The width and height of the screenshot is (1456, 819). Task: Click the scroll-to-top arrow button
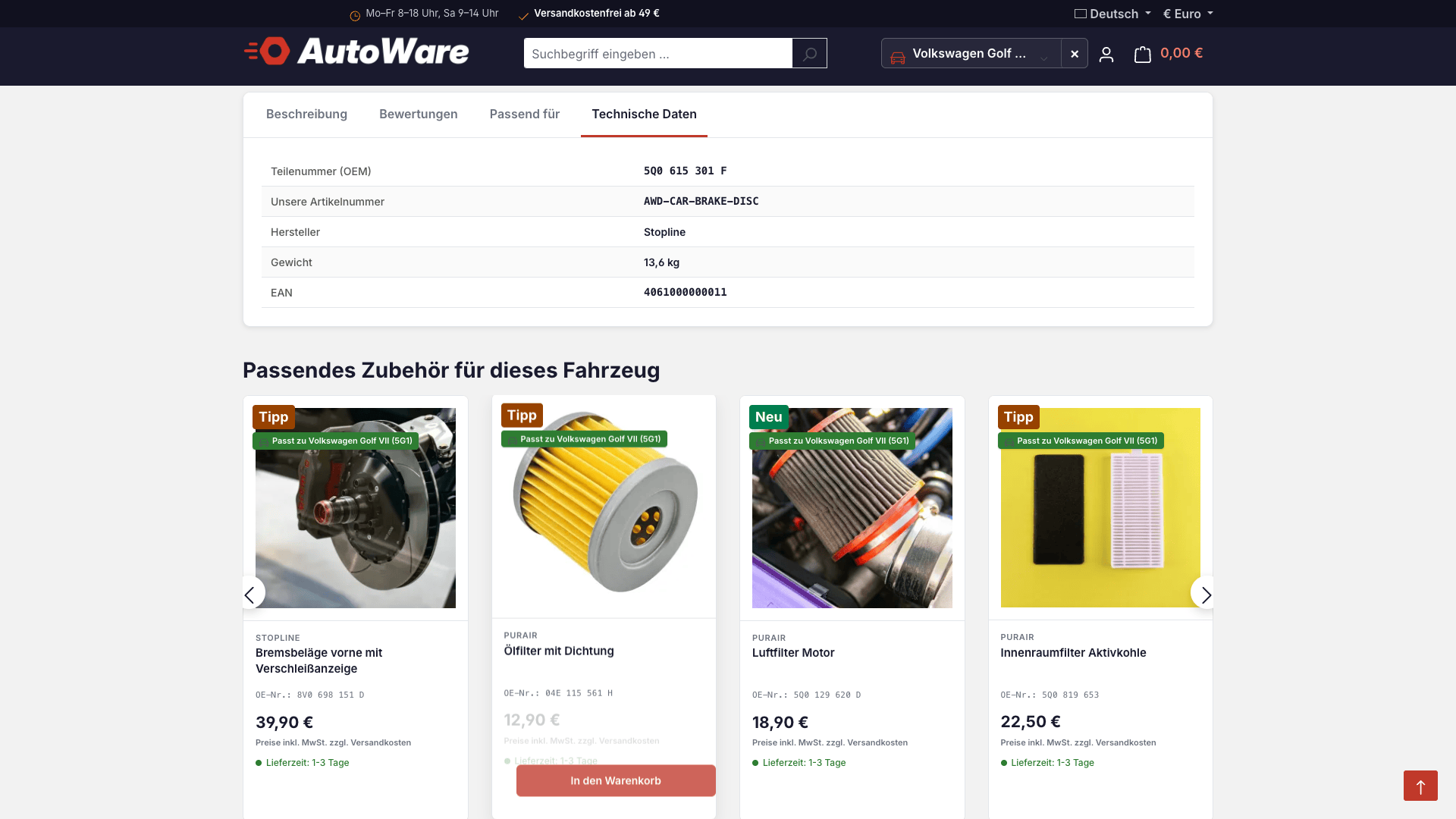click(1420, 786)
